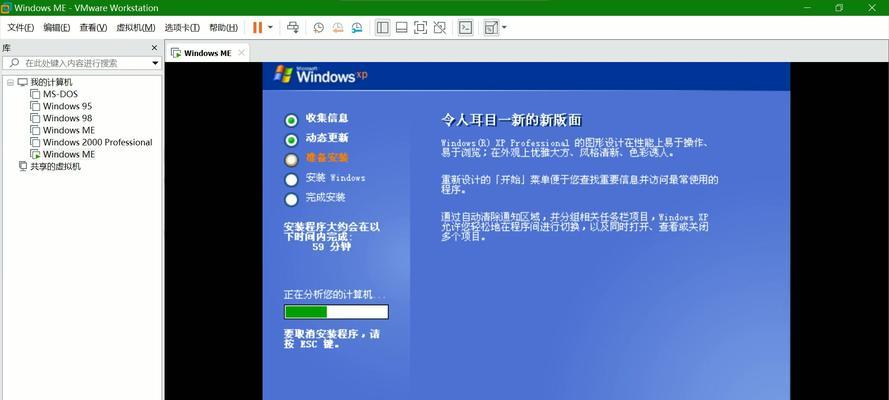
Task: Minimize the VMware Workstation window
Action: (807, 7)
